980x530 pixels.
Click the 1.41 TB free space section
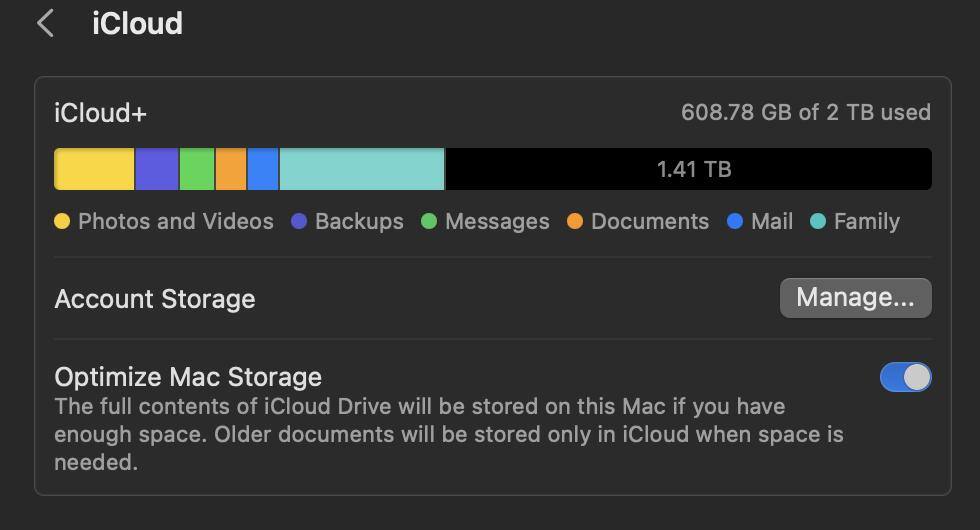693,169
